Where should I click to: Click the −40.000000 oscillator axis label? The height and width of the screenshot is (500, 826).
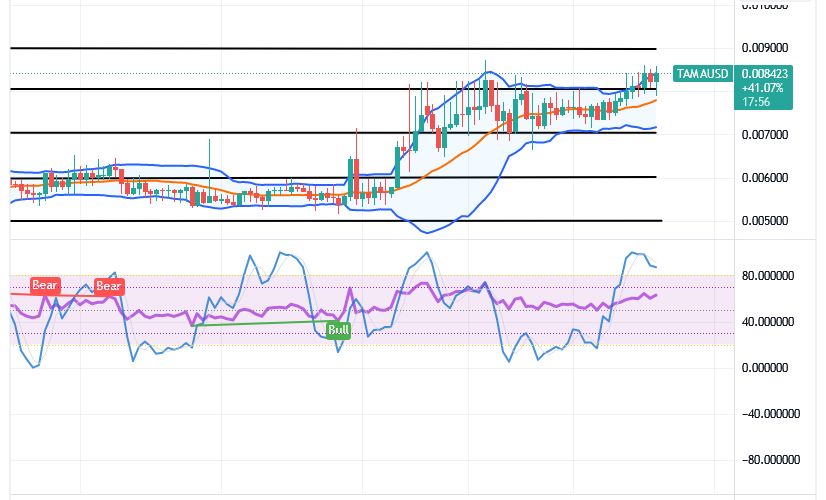pyautogui.click(x=771, y=414)
